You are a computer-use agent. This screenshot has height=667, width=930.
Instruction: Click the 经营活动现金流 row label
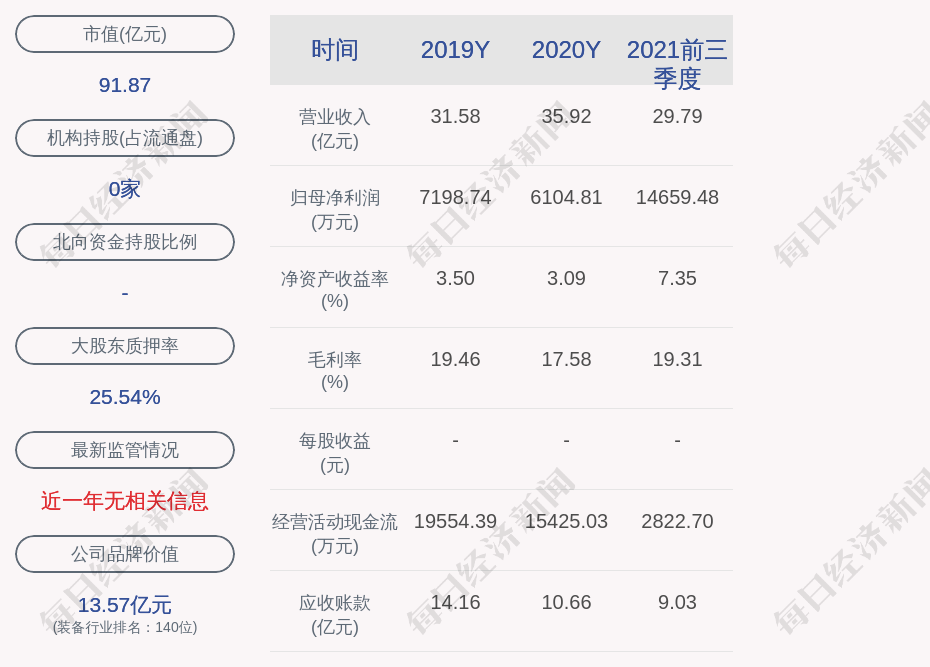(335, 534)
